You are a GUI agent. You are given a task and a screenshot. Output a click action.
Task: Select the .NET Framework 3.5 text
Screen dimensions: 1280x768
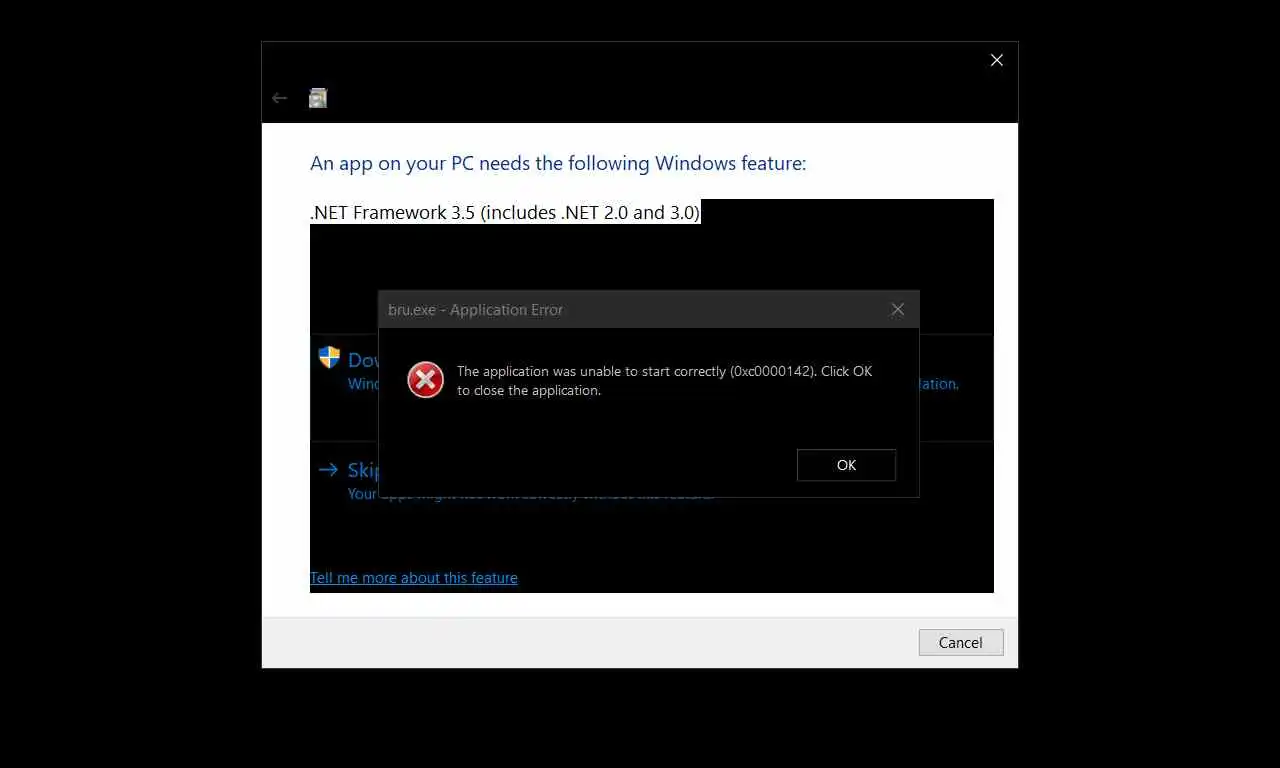(x=505, y=212)
